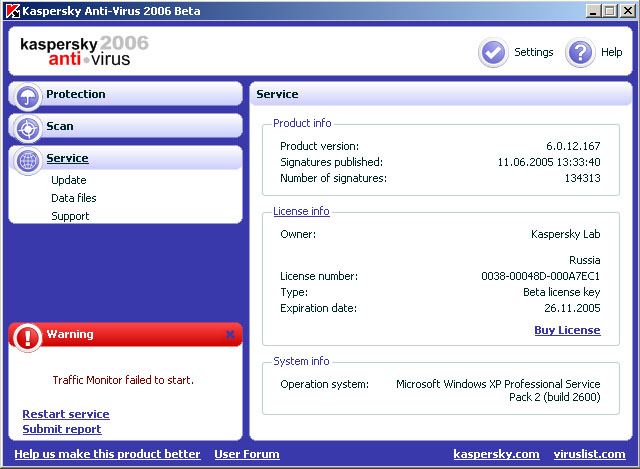Open the Scan section
Viewport: 640px width, 469px height.
[x=125, y=126]
